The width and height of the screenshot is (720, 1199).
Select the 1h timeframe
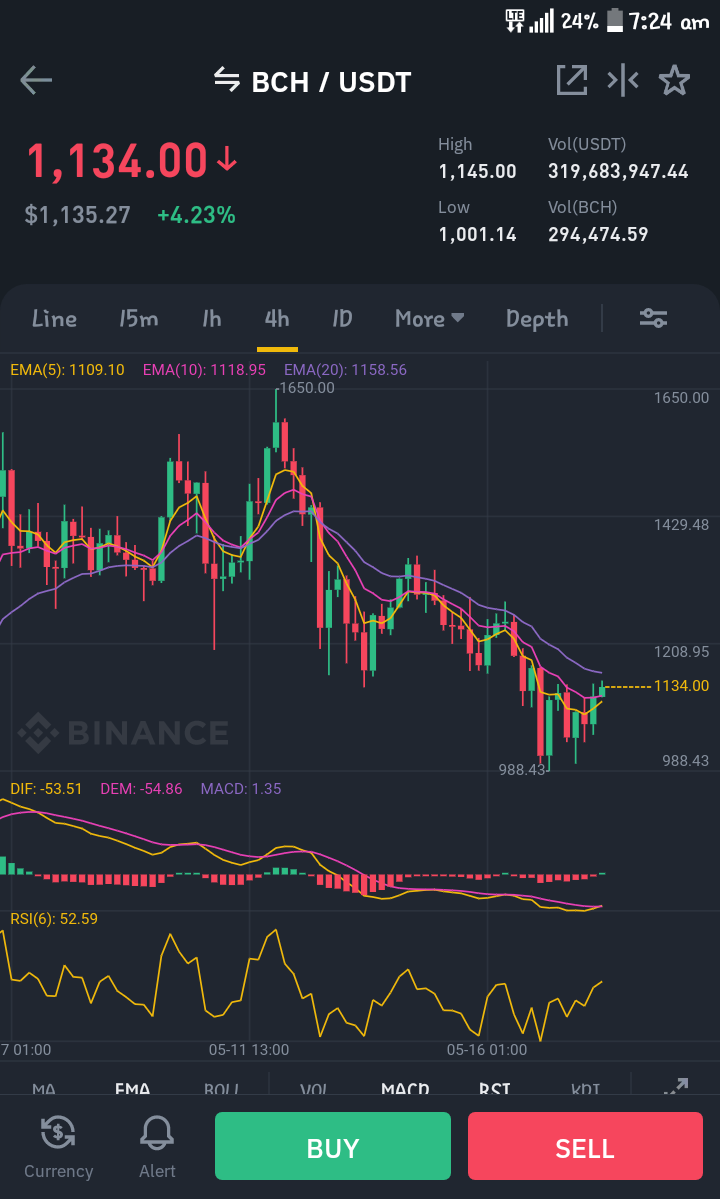click(x=212, y=318)
